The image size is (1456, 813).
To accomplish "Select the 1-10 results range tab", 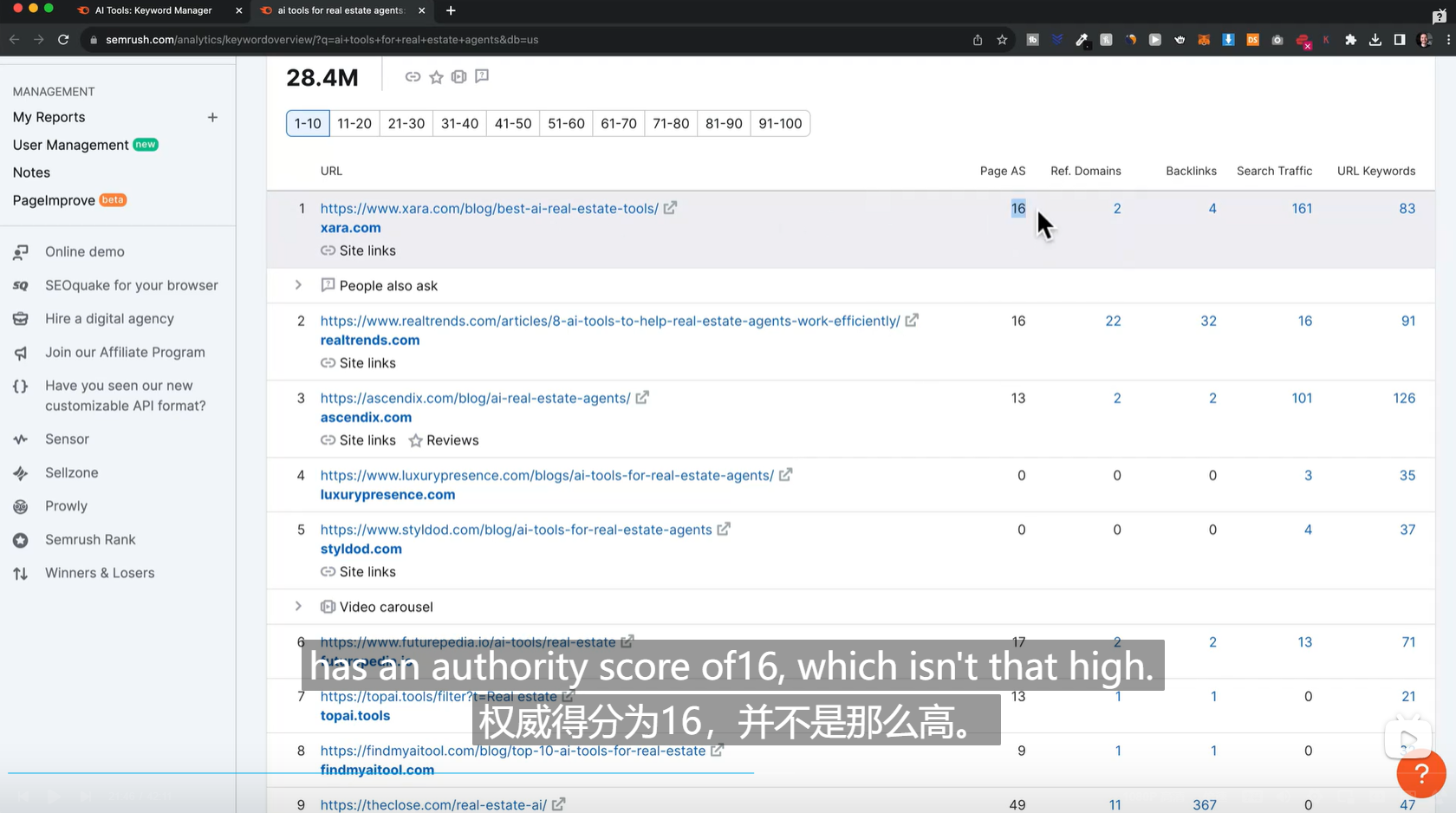I will (x=308, y=123).
